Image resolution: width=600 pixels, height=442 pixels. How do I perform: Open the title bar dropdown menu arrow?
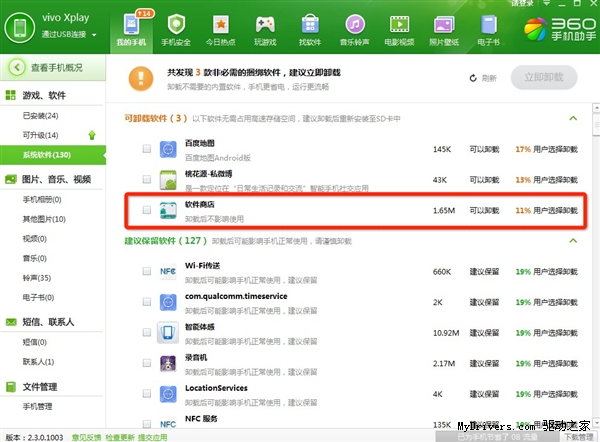[546, 3]
